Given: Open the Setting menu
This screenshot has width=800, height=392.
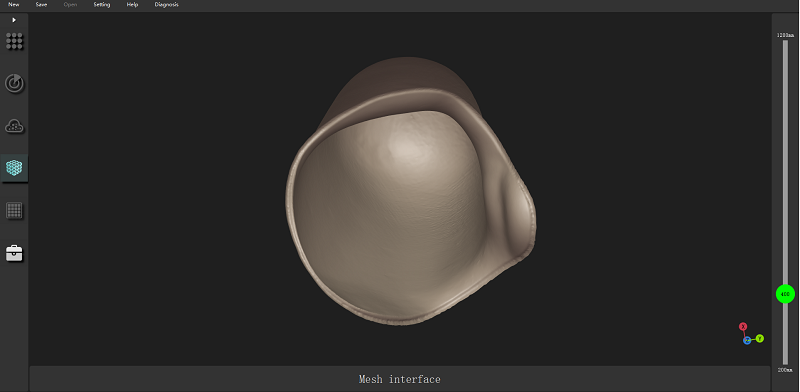Looking at the screenshot, I should tap(102, 5).
